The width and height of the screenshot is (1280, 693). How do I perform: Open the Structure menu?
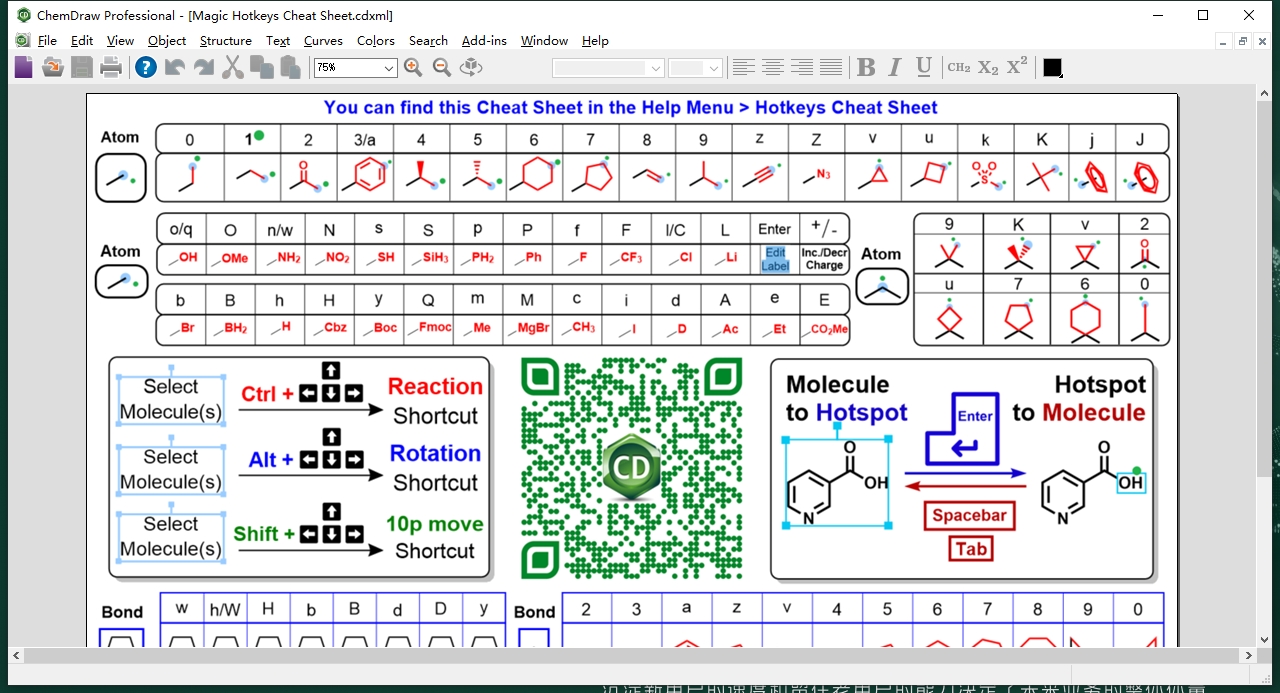coord(225,41)
